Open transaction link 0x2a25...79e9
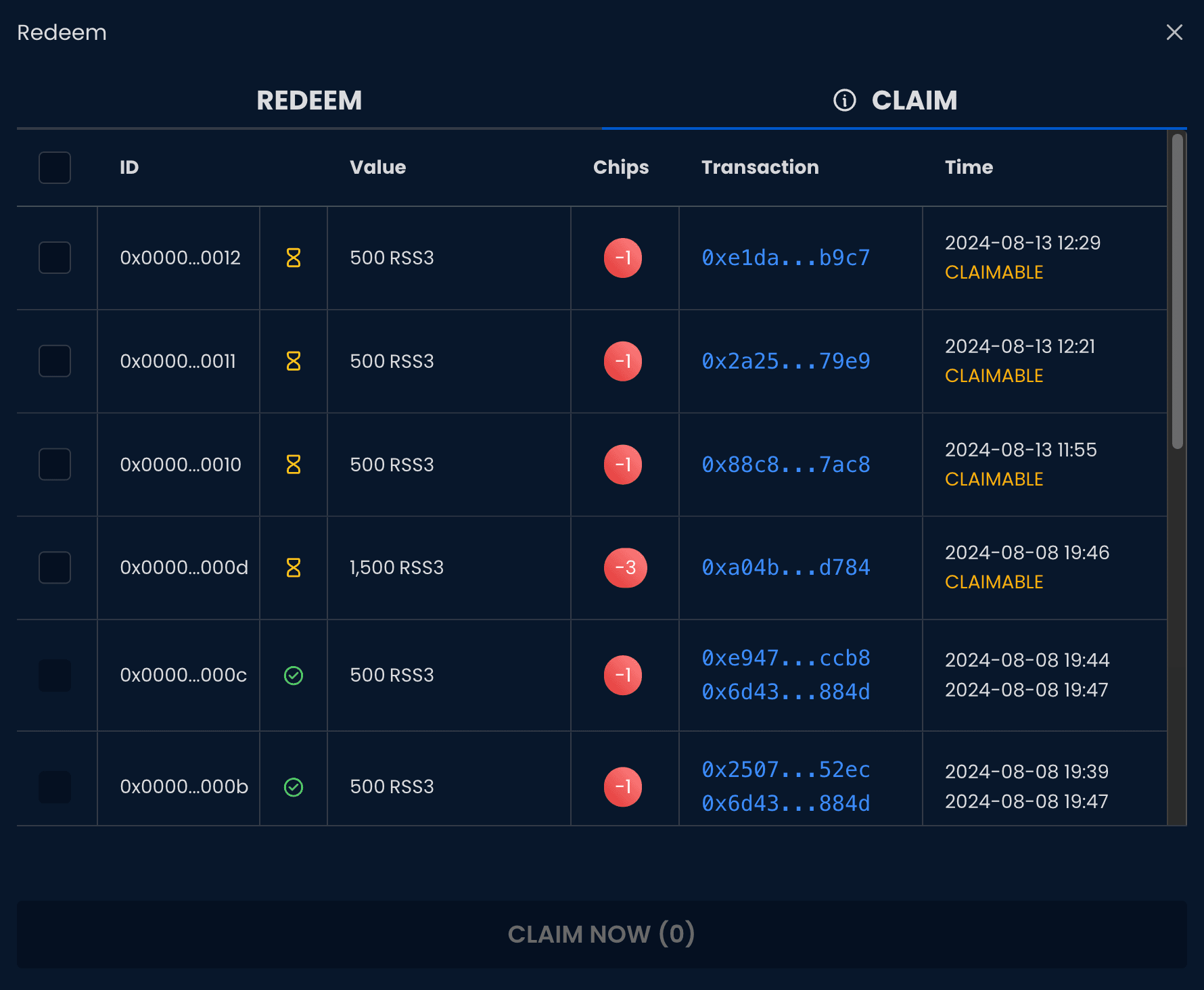 point(786,361)
